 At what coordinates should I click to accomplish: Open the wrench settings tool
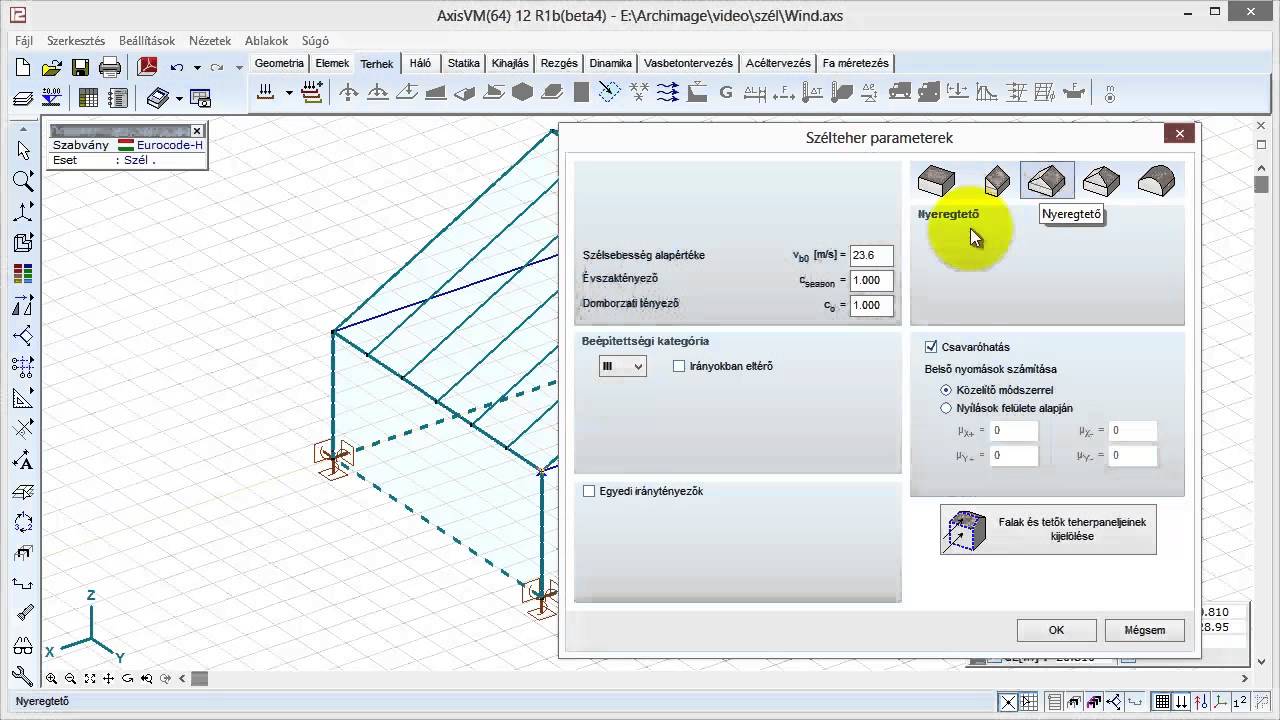pos(24,677)
